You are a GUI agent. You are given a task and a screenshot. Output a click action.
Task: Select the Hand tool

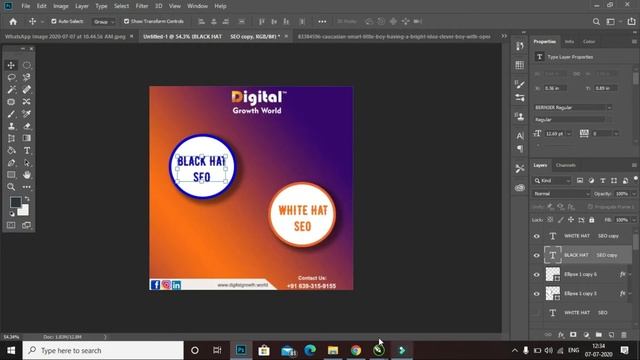point(27,175)
